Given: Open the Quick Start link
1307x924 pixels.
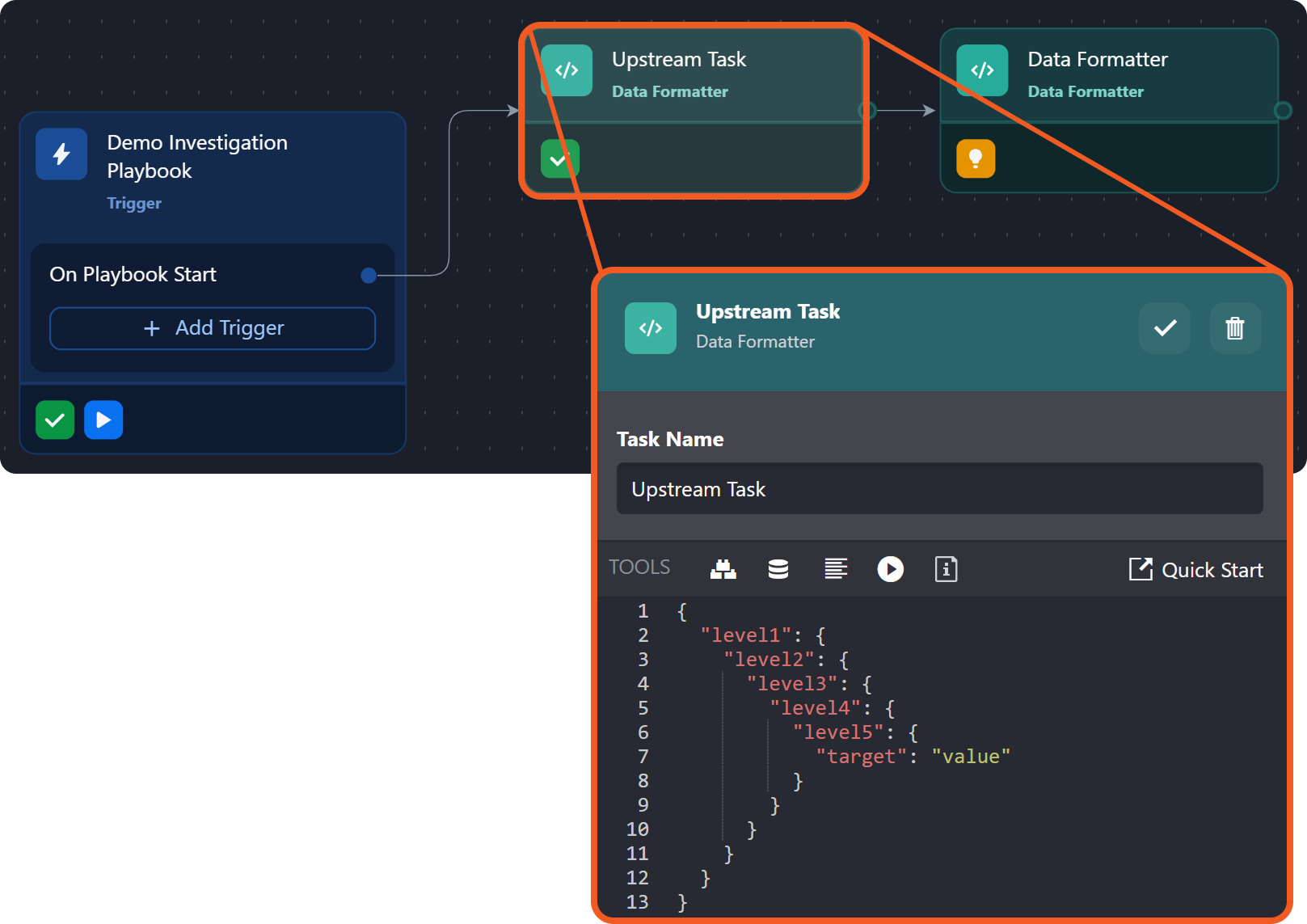Looking at the screenshot, I should [1196, 570].
